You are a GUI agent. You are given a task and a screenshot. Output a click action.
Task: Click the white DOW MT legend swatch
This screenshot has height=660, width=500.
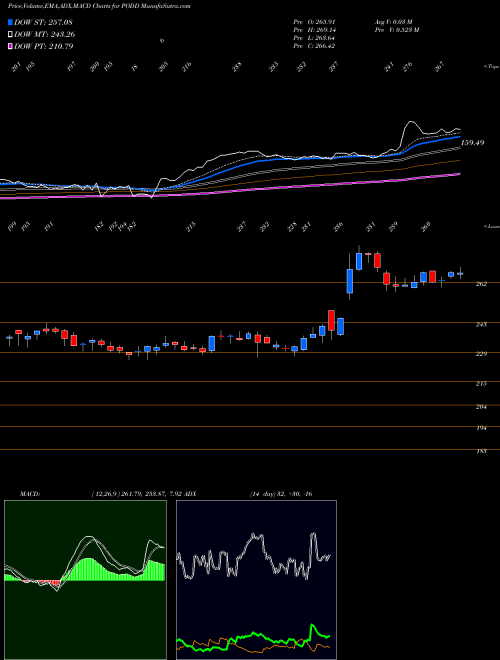11,35
